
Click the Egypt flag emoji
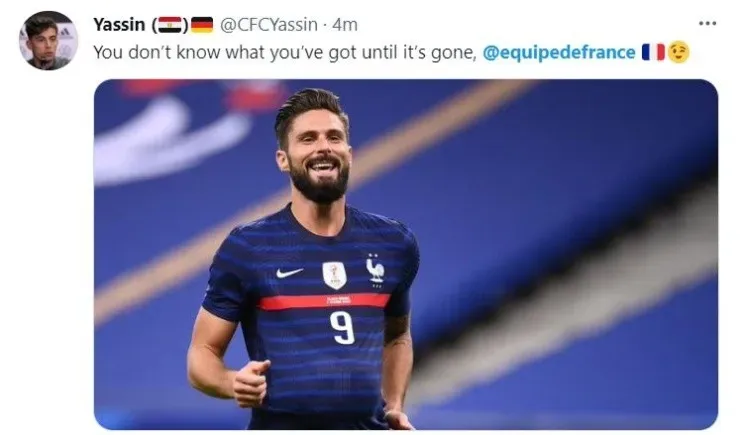170,25
